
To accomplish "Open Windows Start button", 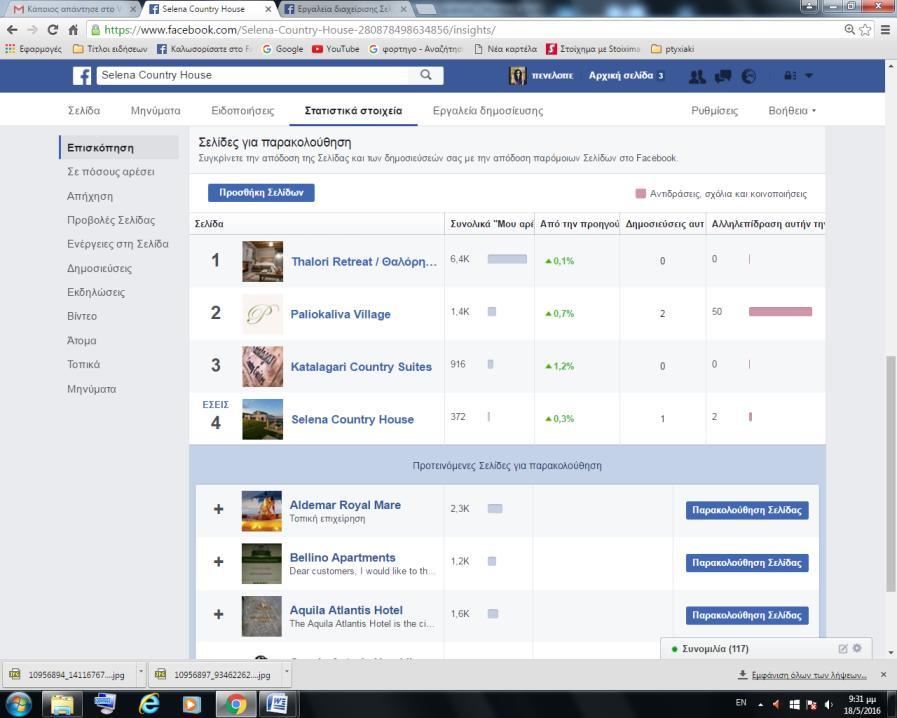I will [18, 705].
